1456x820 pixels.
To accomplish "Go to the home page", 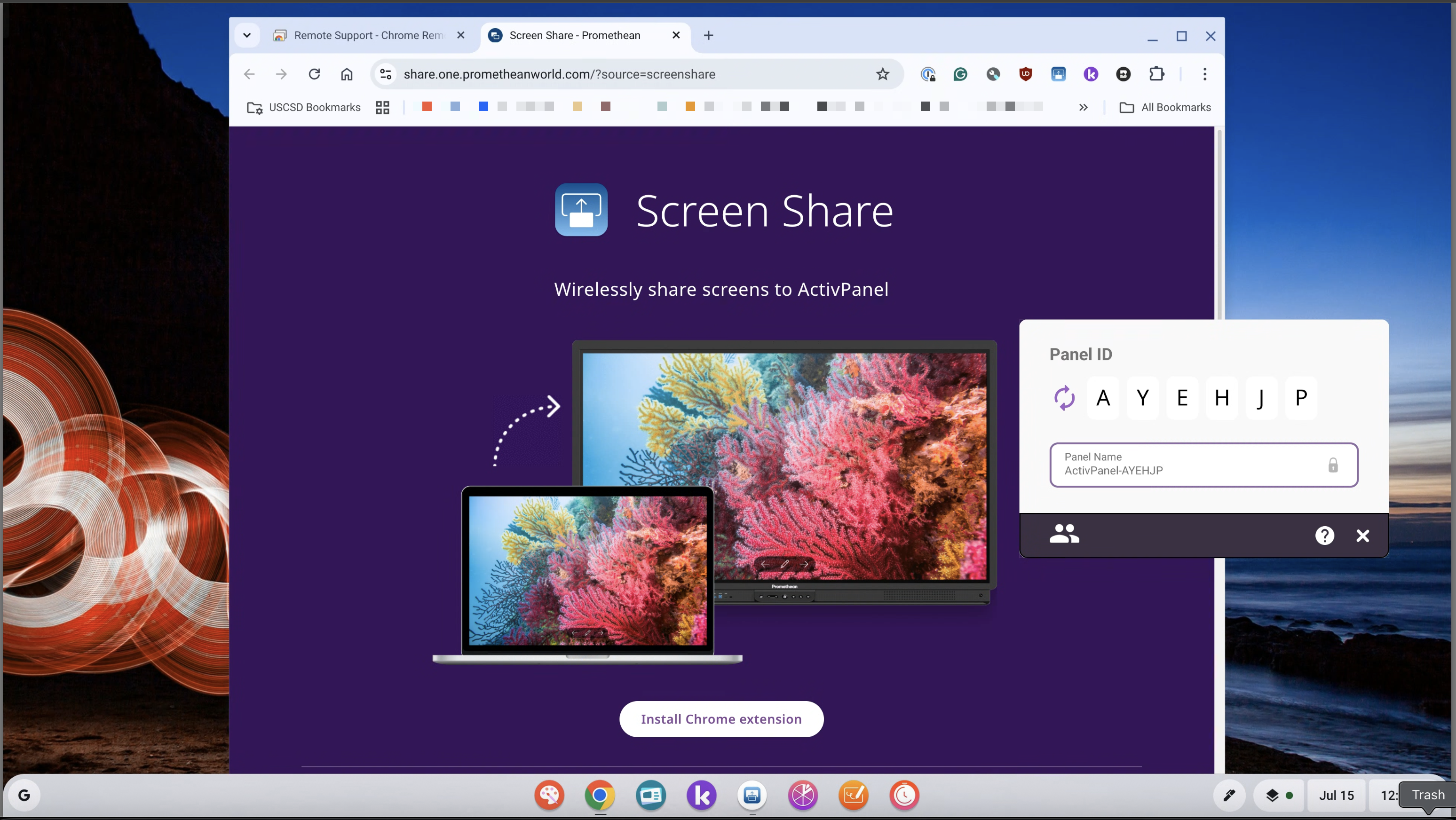I will tap(347, 74).
